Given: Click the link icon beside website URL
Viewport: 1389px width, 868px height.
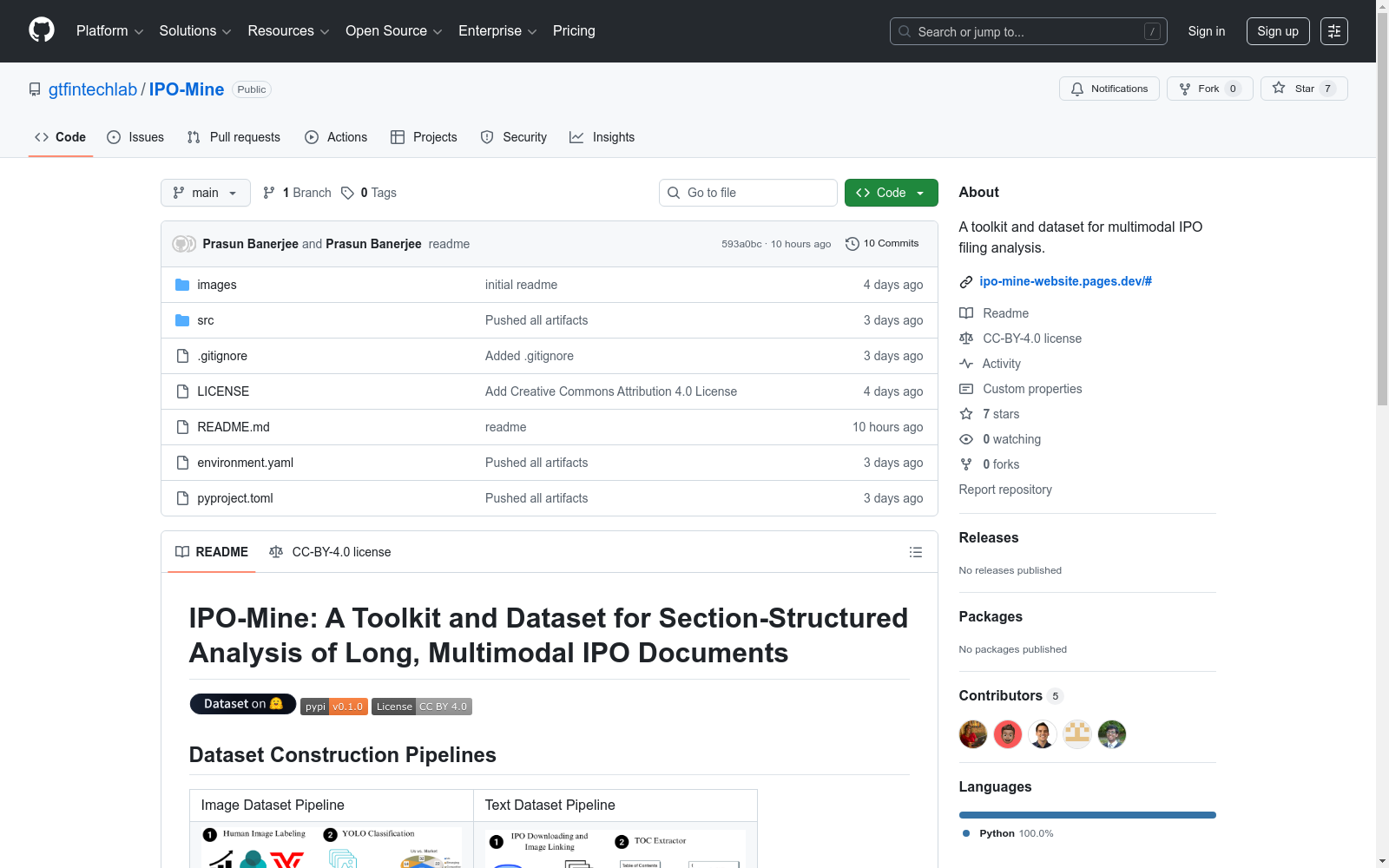Looking at the screenshot, I should point(966,282).
